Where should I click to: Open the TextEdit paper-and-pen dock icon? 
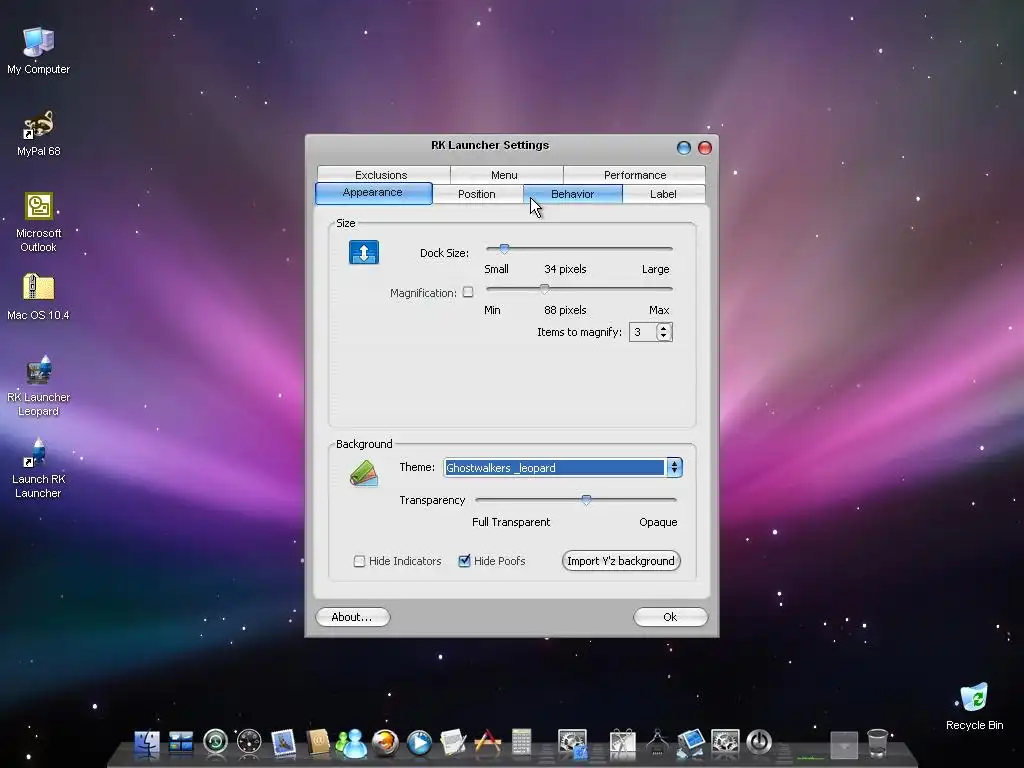pyautogui.click(x=453, y=743)
